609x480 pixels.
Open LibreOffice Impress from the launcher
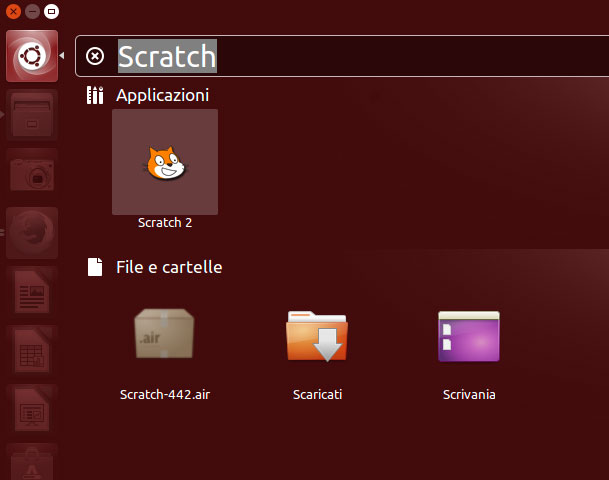32,410
